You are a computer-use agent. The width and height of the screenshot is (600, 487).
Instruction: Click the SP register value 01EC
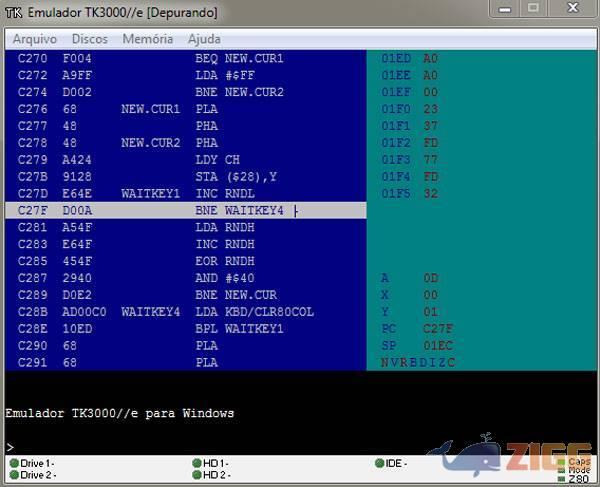[x=438, y=345]
